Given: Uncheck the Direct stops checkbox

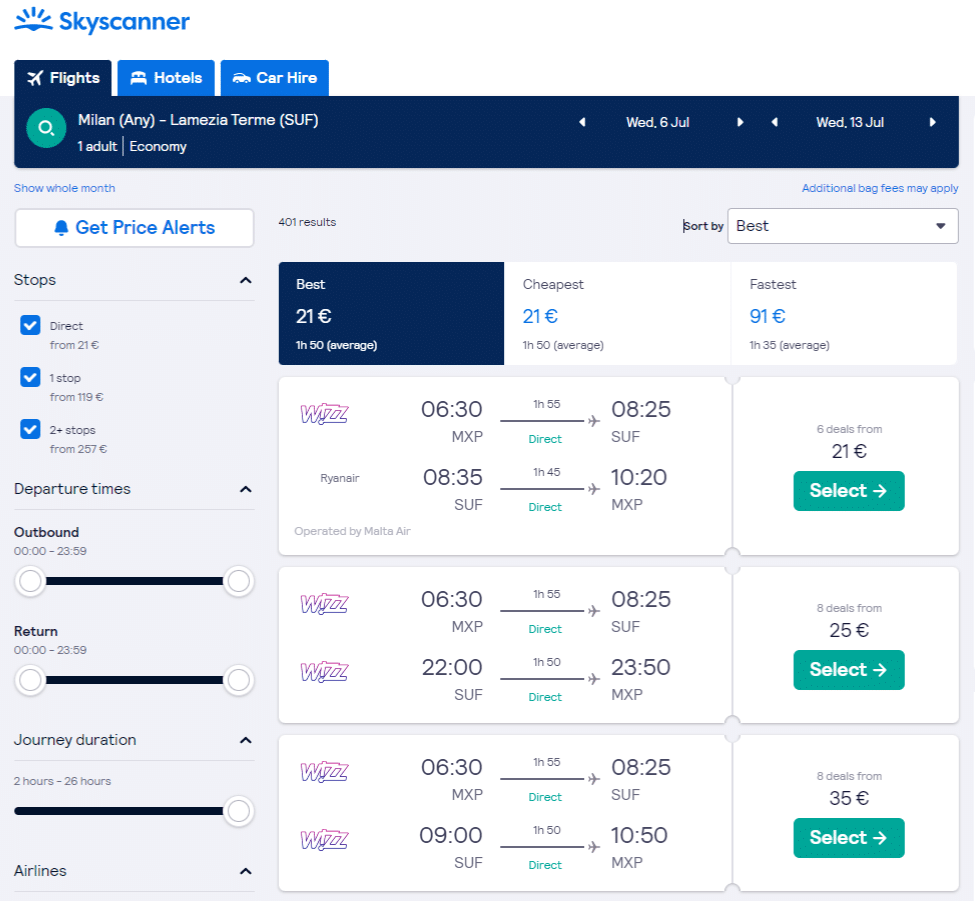Looking at the screenshot, I should [x=31, y=325].
